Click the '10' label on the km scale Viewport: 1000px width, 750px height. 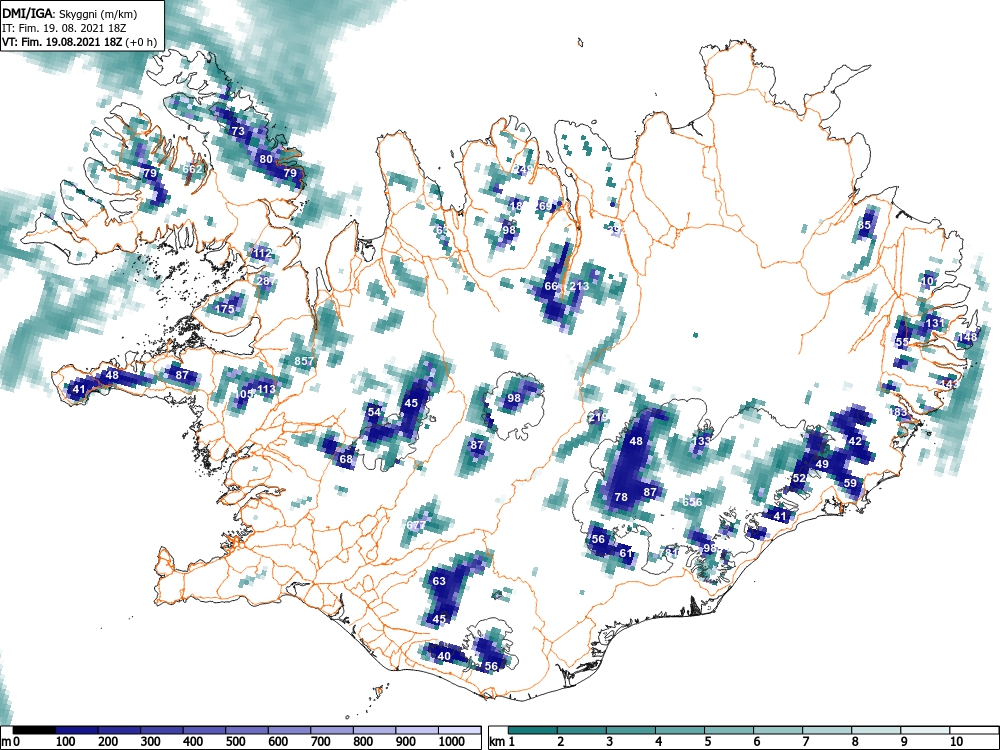click(x=955, y=742)
